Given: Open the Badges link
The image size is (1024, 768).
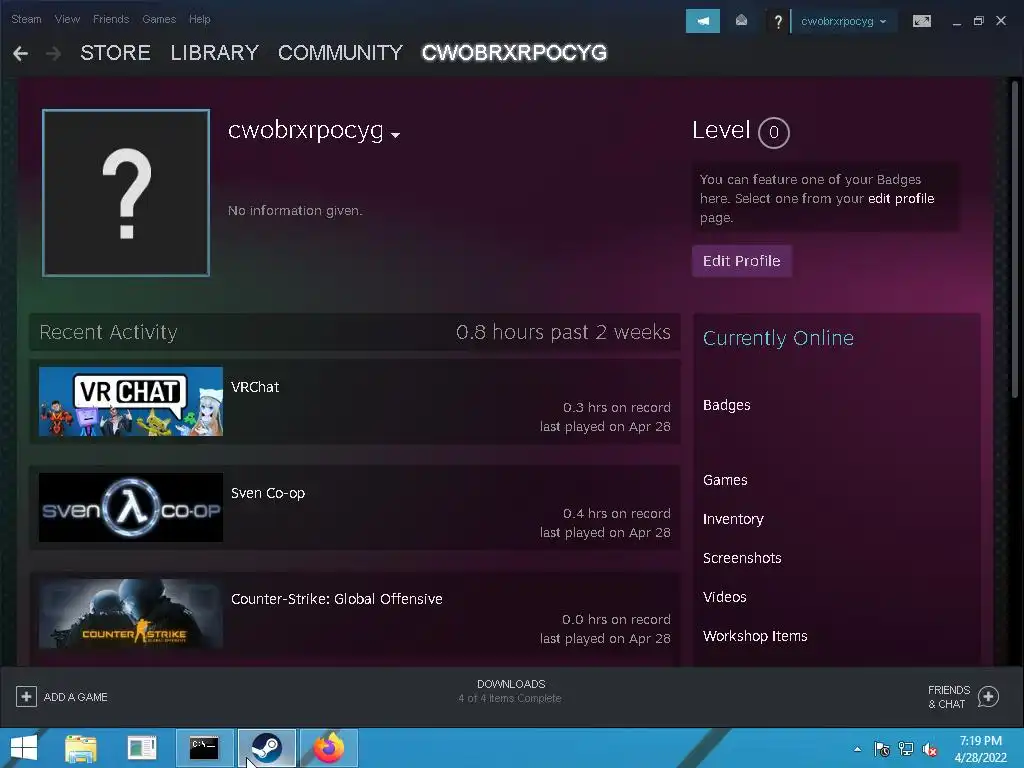Looking at the screenshot, I should click(727, 405).
